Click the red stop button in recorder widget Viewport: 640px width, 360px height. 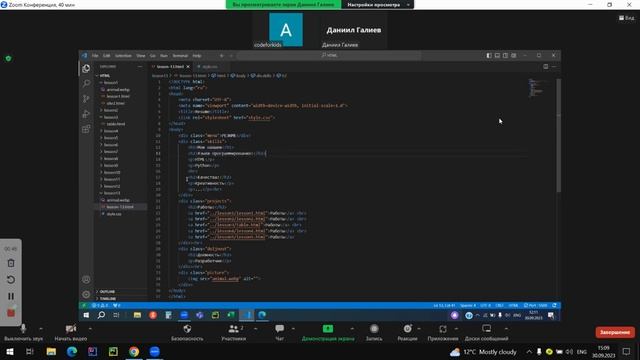(x=11, y=313)
